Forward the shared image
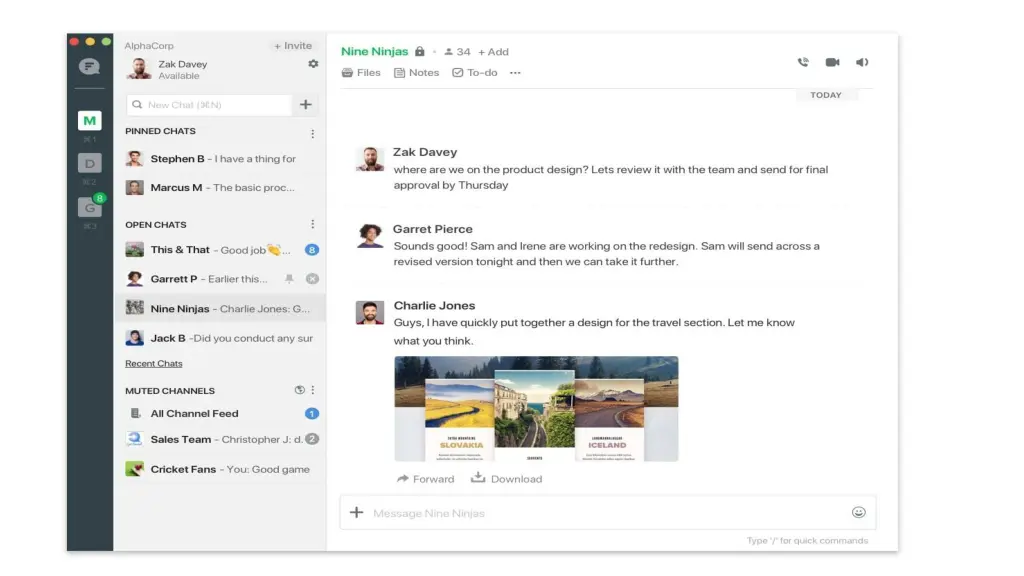Screen dimensions: 1024x576 tap(425, 479)
